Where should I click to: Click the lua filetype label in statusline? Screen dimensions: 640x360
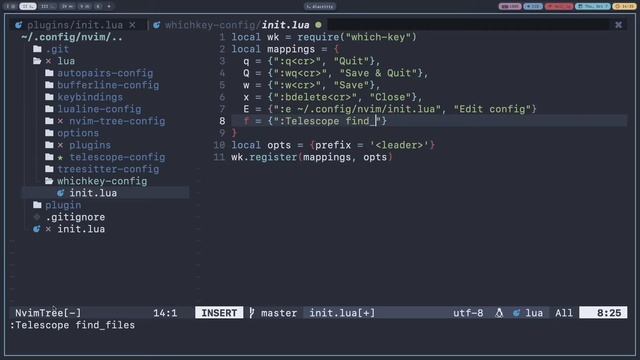tap(534, 313)
